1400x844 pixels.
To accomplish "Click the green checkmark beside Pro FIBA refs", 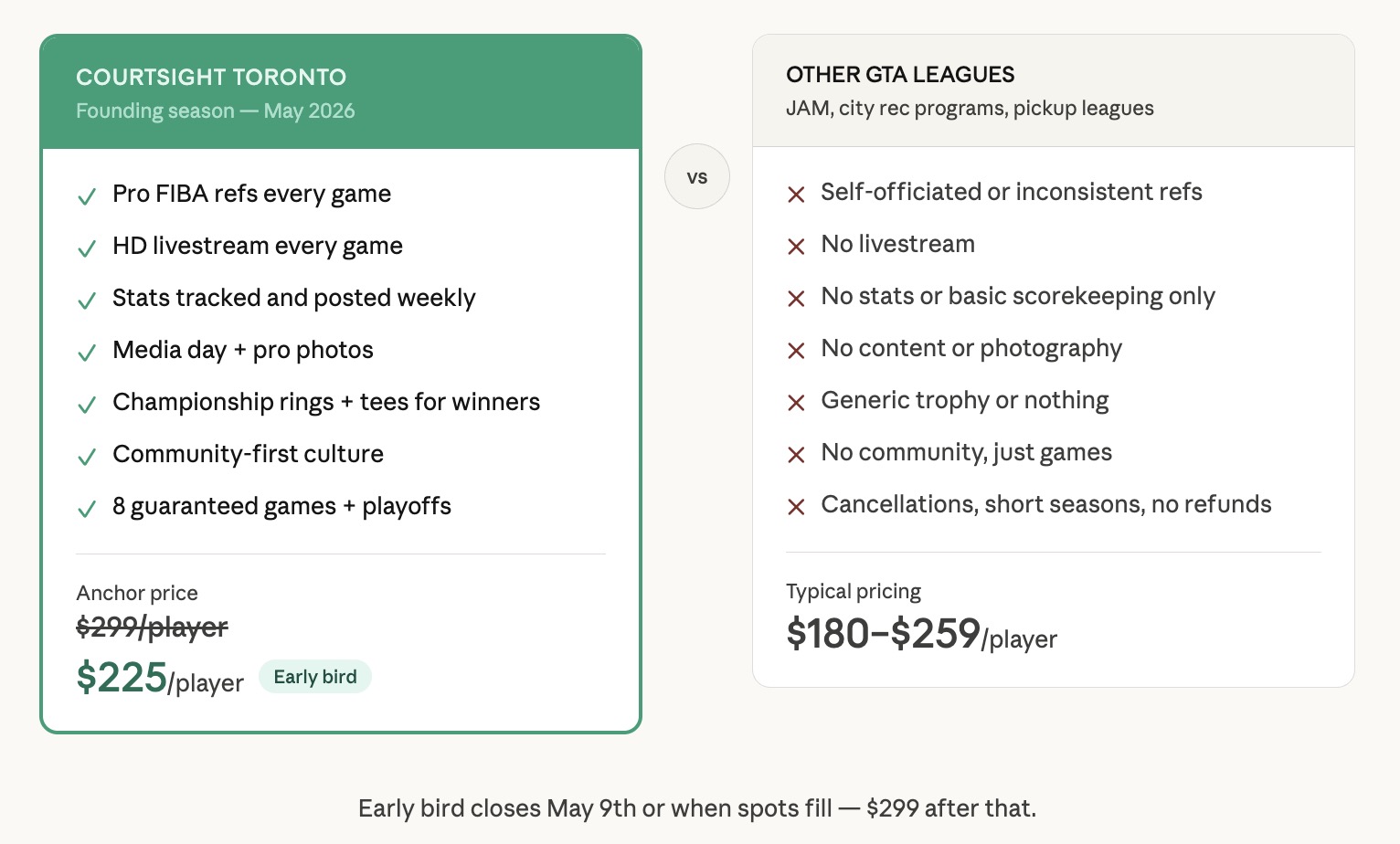I will coord(87,196).
